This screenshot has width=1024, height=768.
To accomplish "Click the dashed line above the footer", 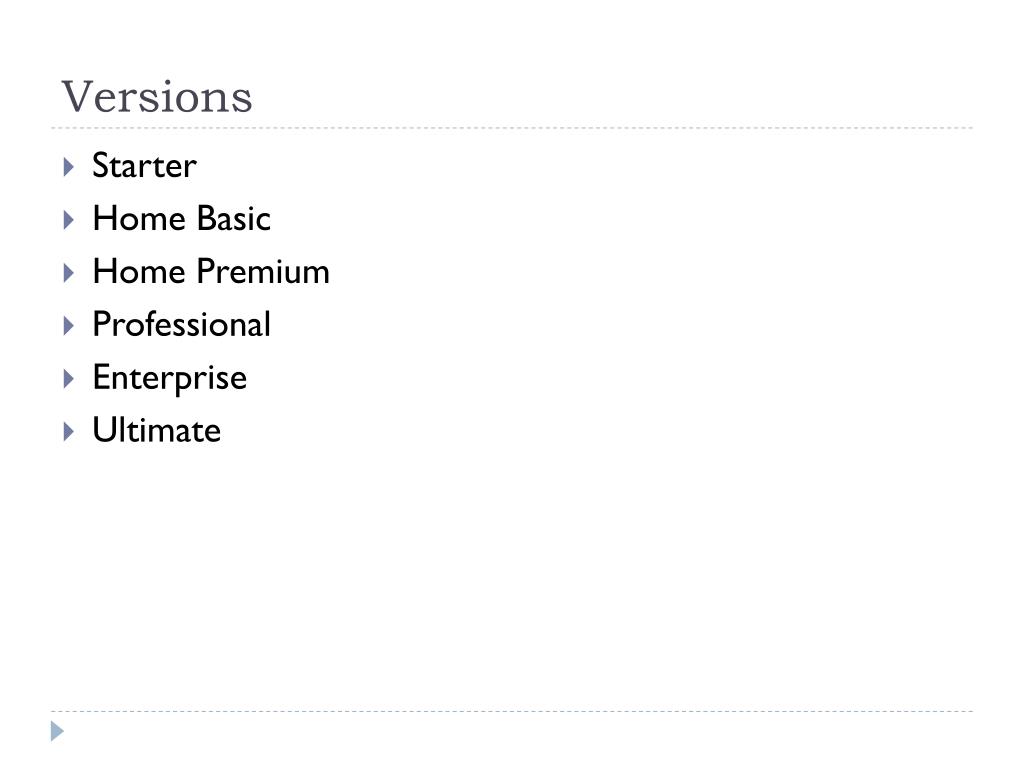I will tap(512, 711).
